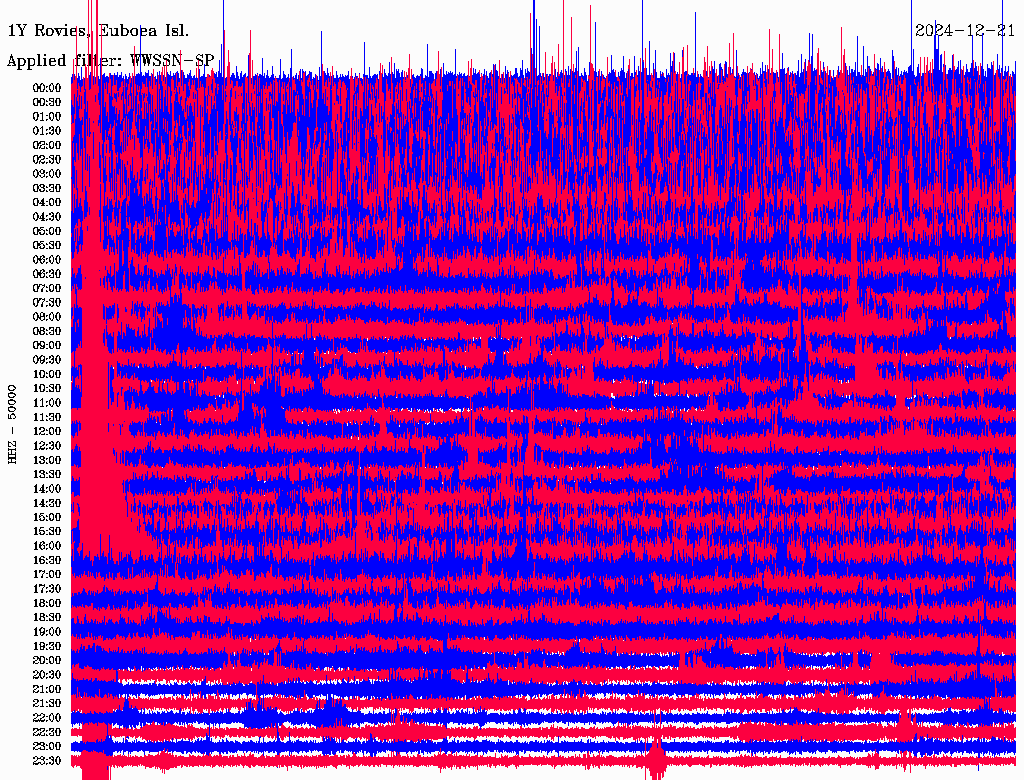Click the 22:00 time marker
The height and width of the screenshot is (780, 1024).
[47, 718]
